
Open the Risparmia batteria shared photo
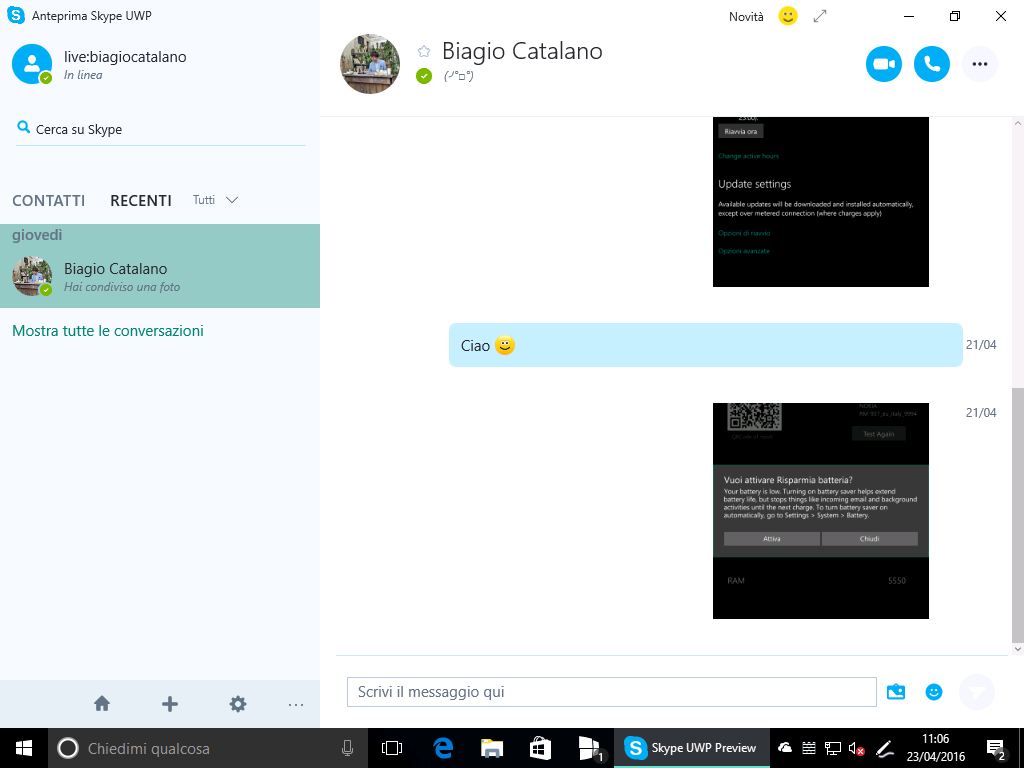tap(820, 511)
